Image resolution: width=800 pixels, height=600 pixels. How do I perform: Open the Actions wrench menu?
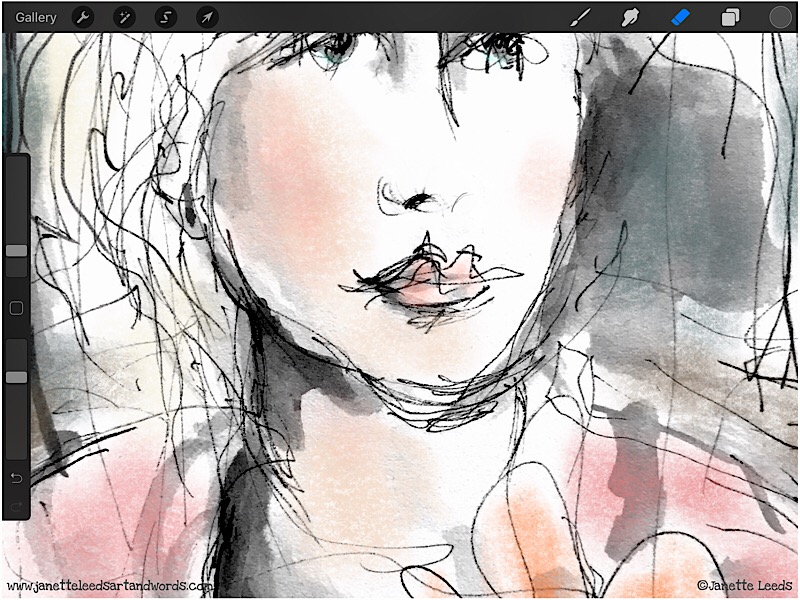(x=84, y=17)
